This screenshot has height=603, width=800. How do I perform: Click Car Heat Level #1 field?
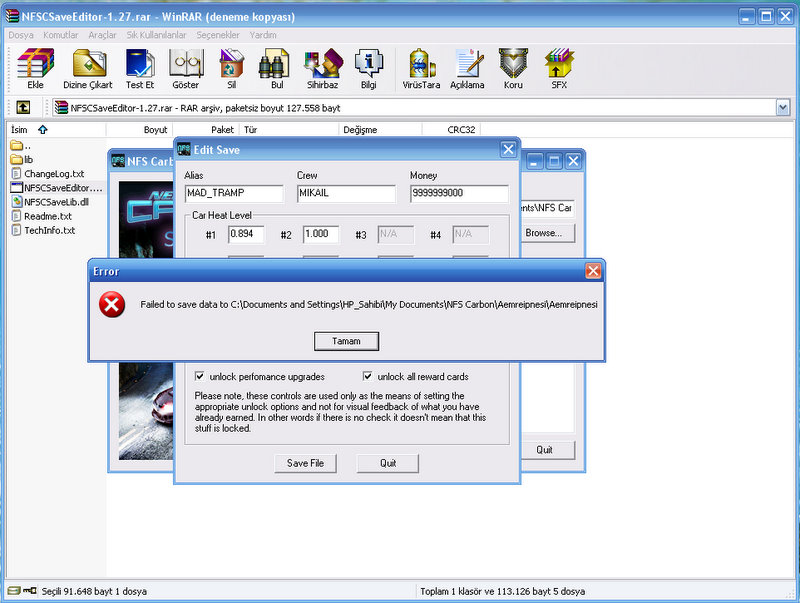246,234
